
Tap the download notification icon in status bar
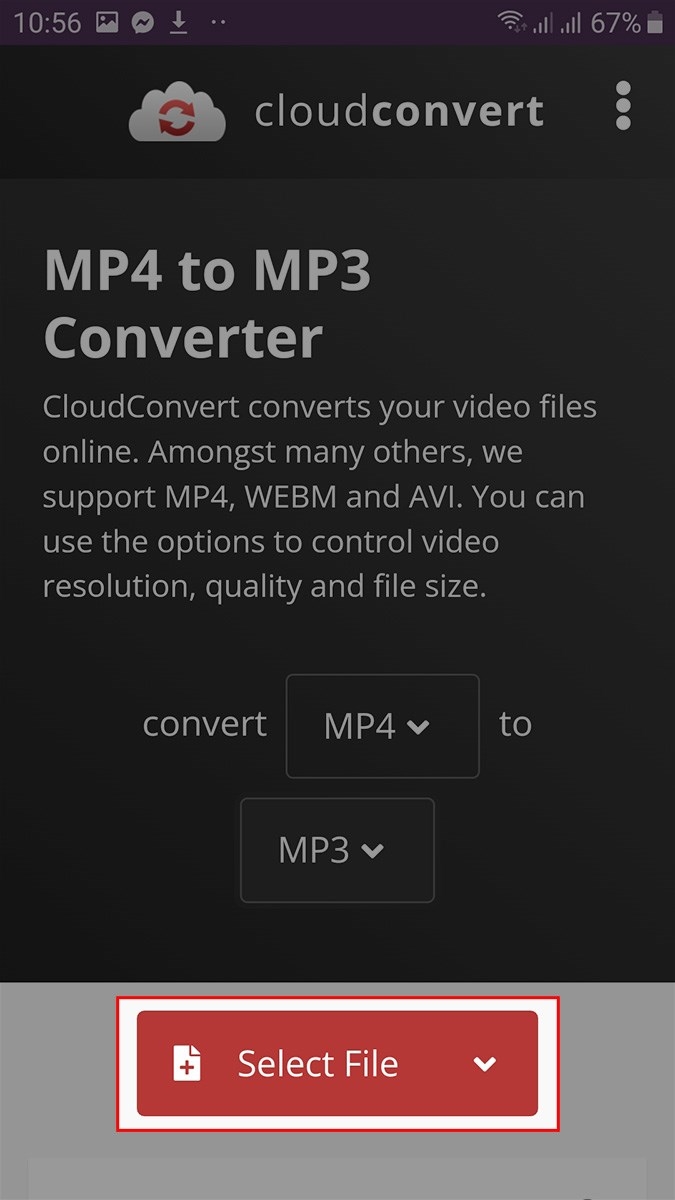pos(178,23)
